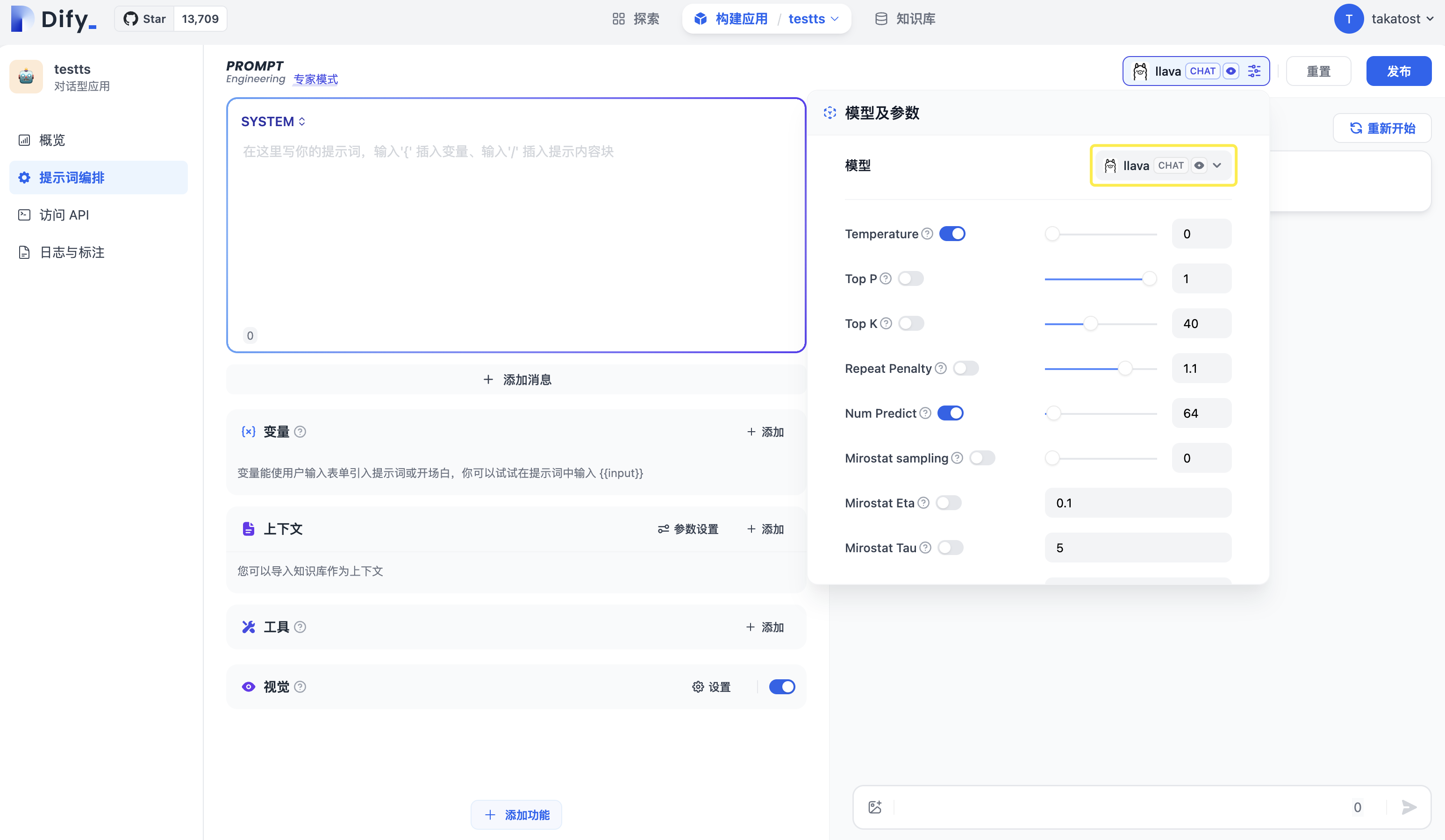Disable the Temperature parameter toggle

(x=952, y=234)
